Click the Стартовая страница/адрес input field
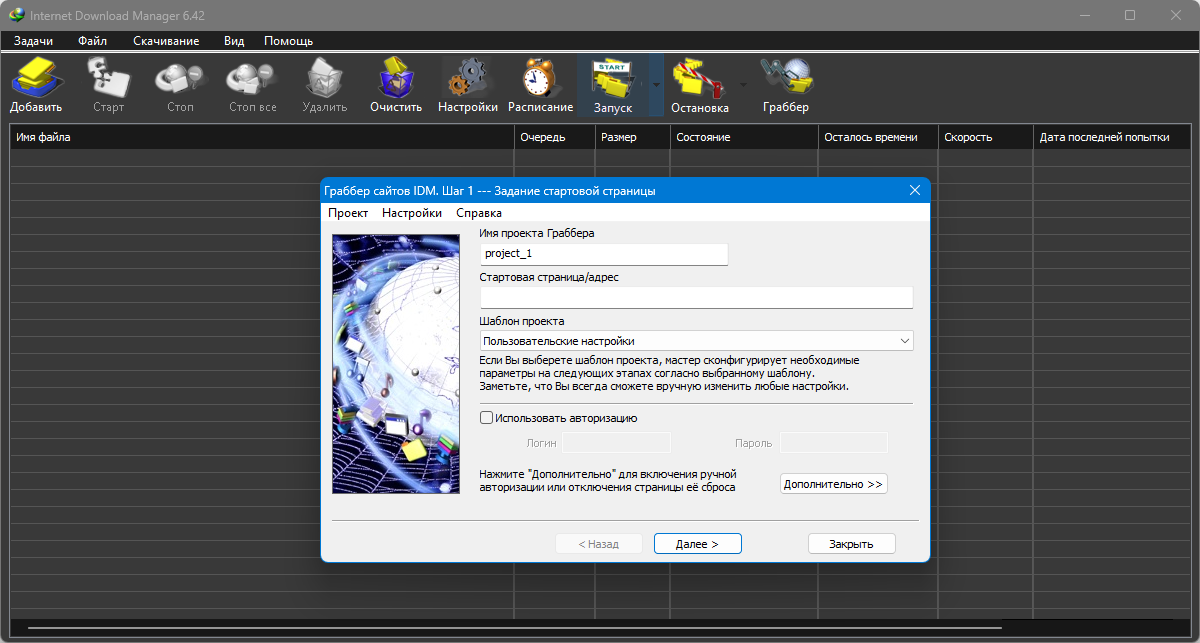This screenshot has height=643, width=1200. tap(696, 297)
